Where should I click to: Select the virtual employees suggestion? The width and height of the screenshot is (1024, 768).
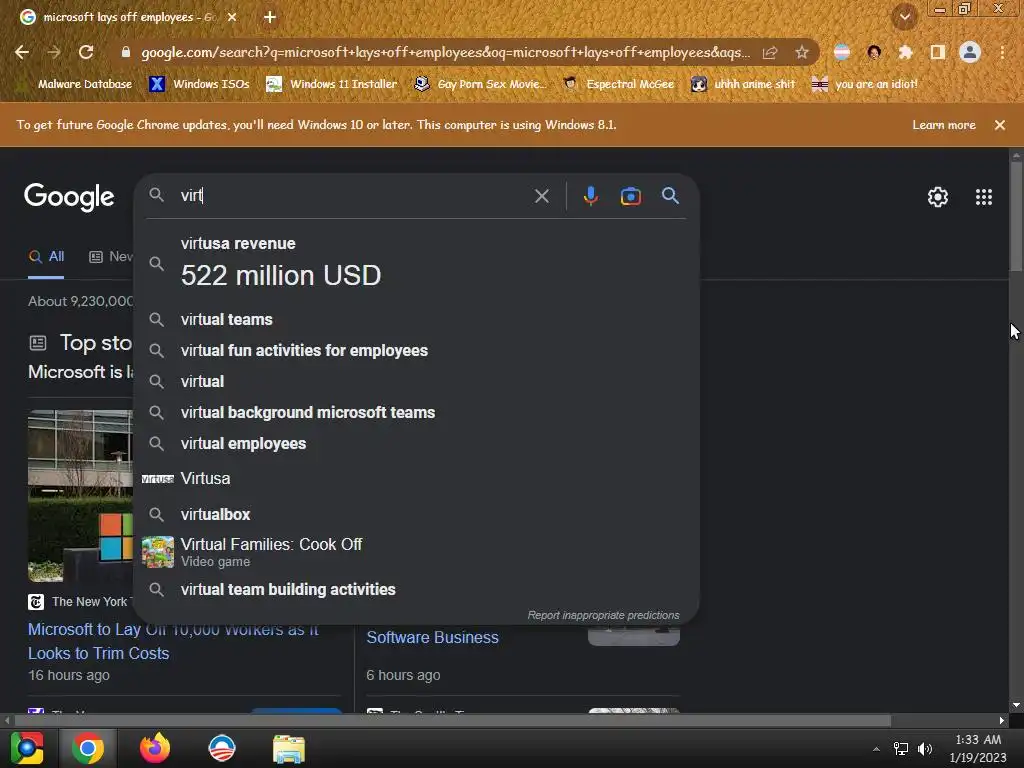[x=416, y=443]
